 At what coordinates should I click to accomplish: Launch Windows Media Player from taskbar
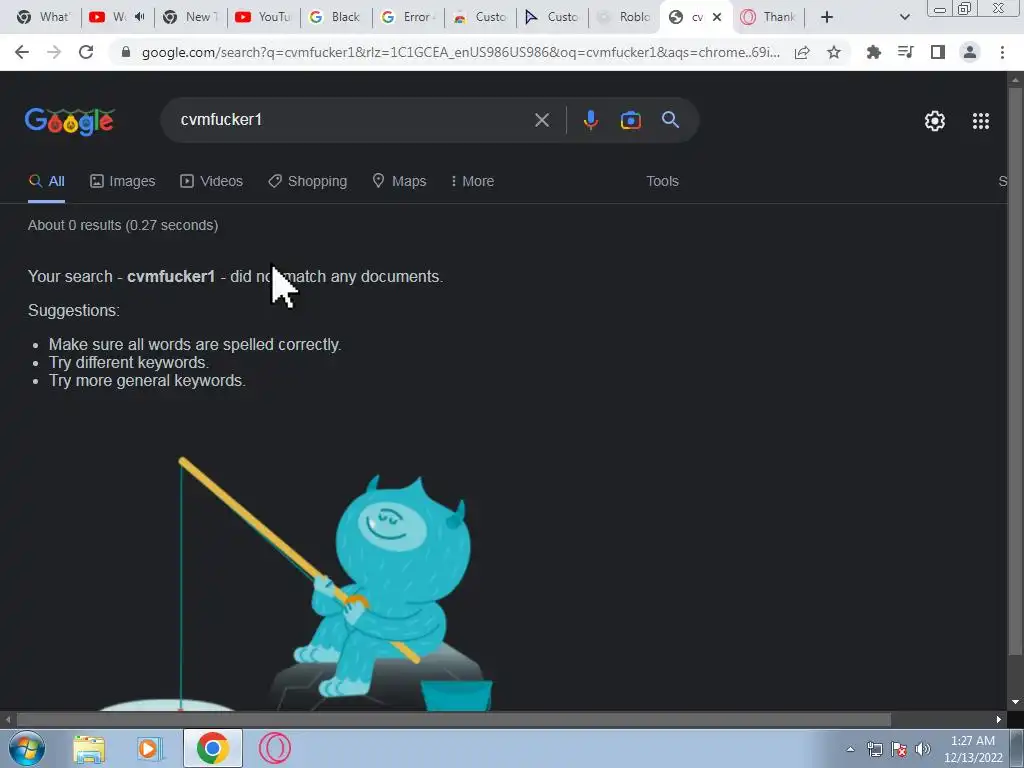pos(150,749)
